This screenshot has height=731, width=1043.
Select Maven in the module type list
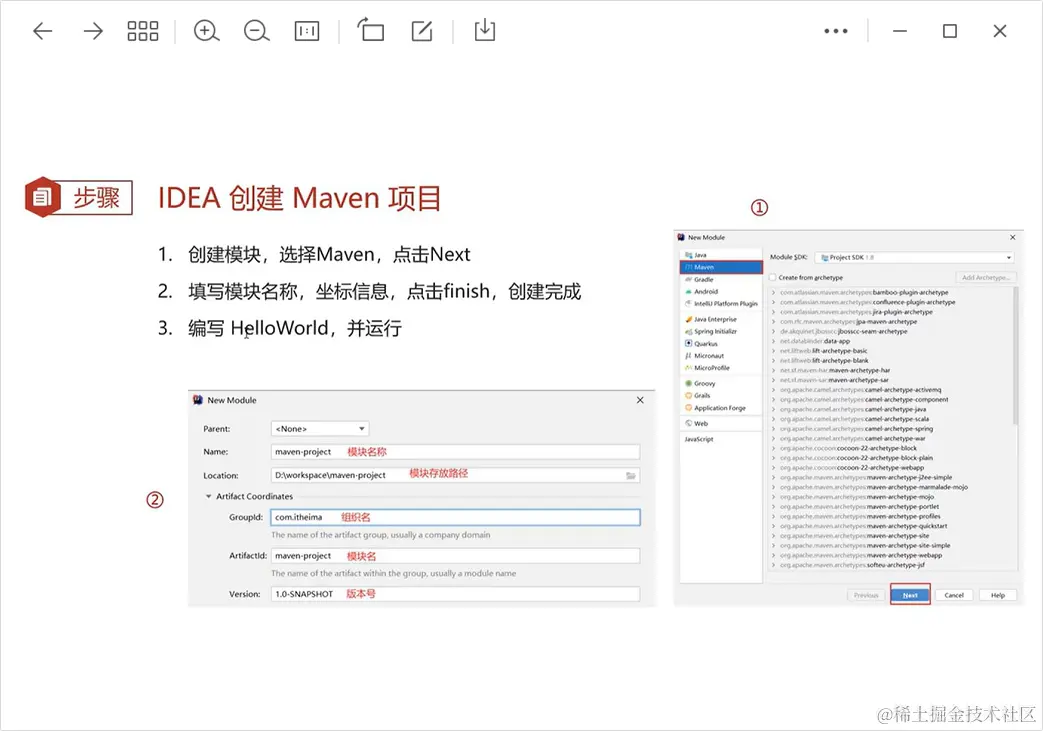pos(721,267)
